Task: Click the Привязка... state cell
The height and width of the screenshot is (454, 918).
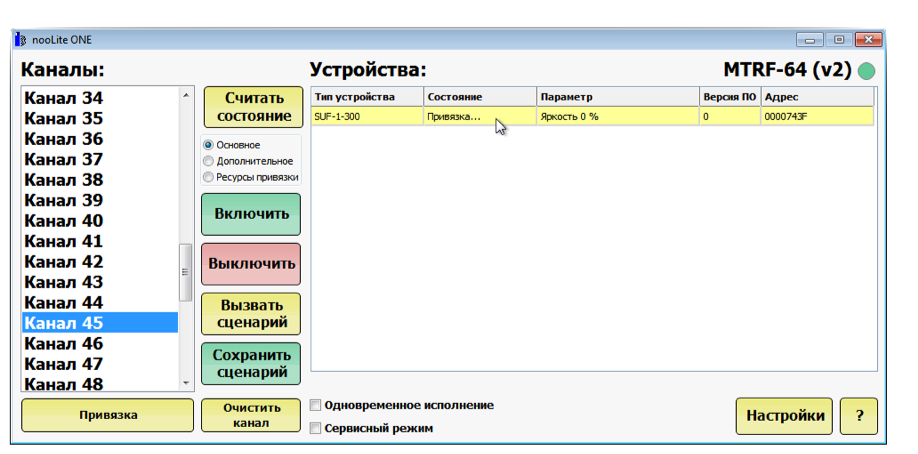Action: click(480, 117)
